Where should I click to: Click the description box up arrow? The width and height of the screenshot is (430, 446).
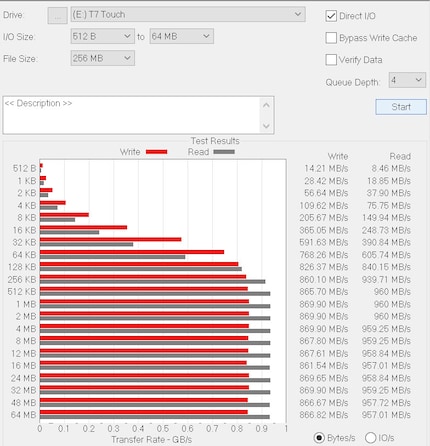pos(266,105)
